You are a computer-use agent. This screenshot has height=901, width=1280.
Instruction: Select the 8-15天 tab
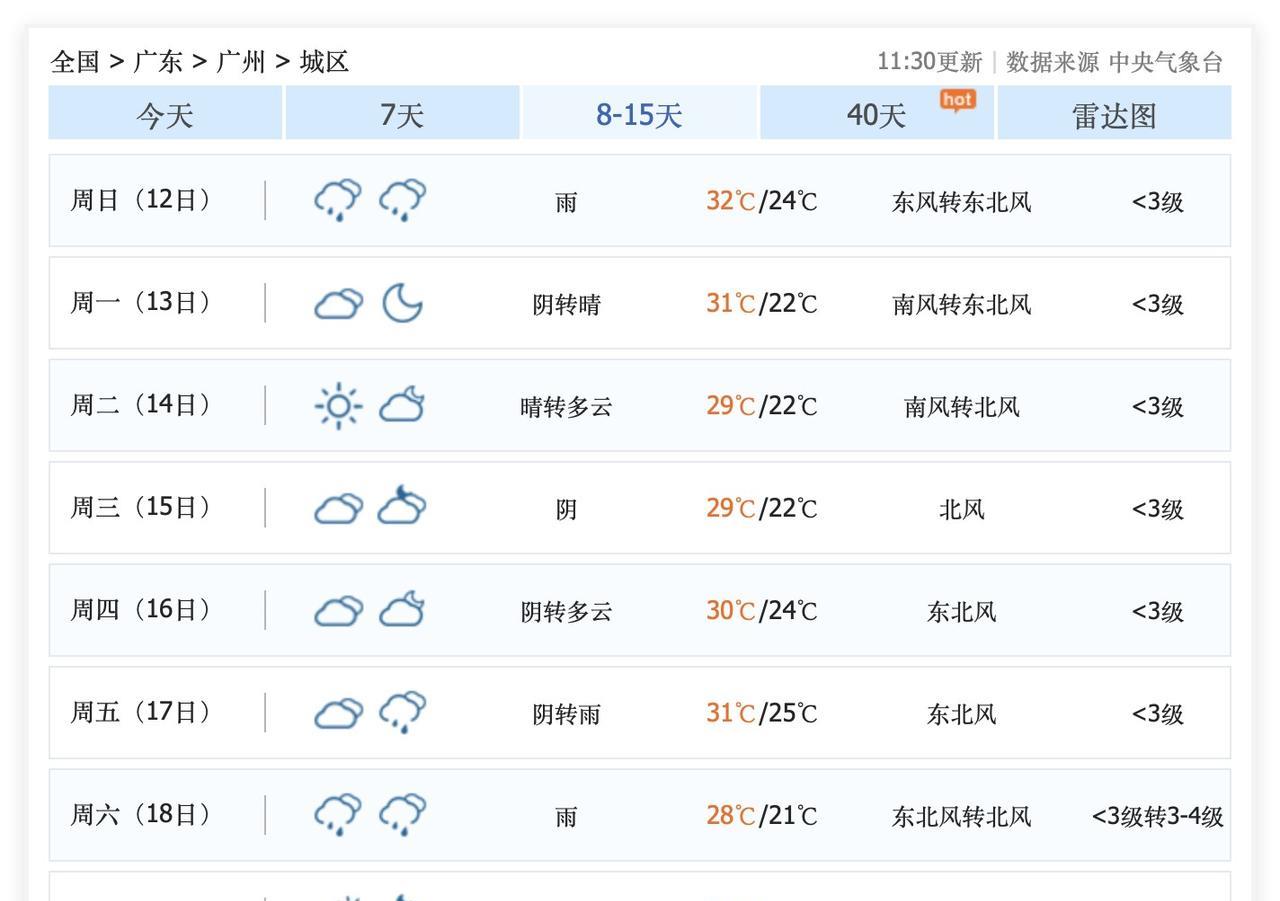[x=639, y=115]
